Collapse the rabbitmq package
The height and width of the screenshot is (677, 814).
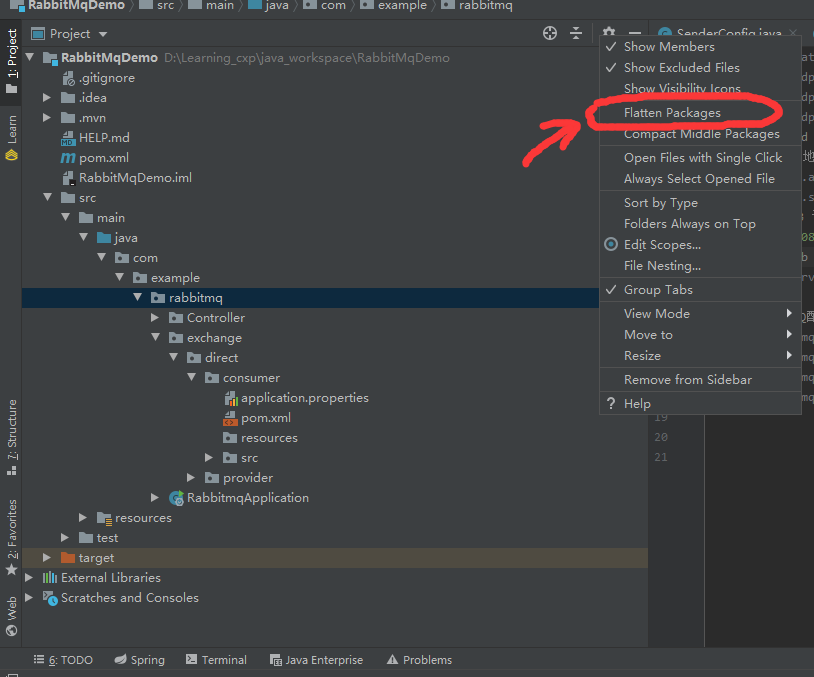tap(137, 297)
